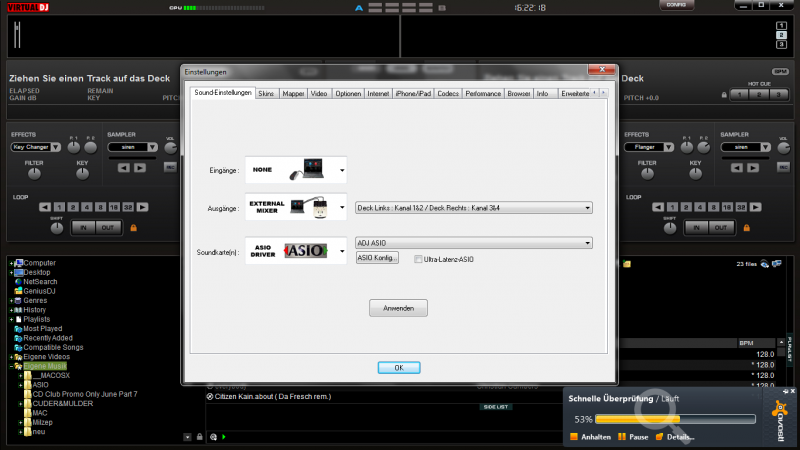Image resolution: width=800 pixels, height=450 pixels.
Task: Open the Most Played list
Action: point(42,329)
